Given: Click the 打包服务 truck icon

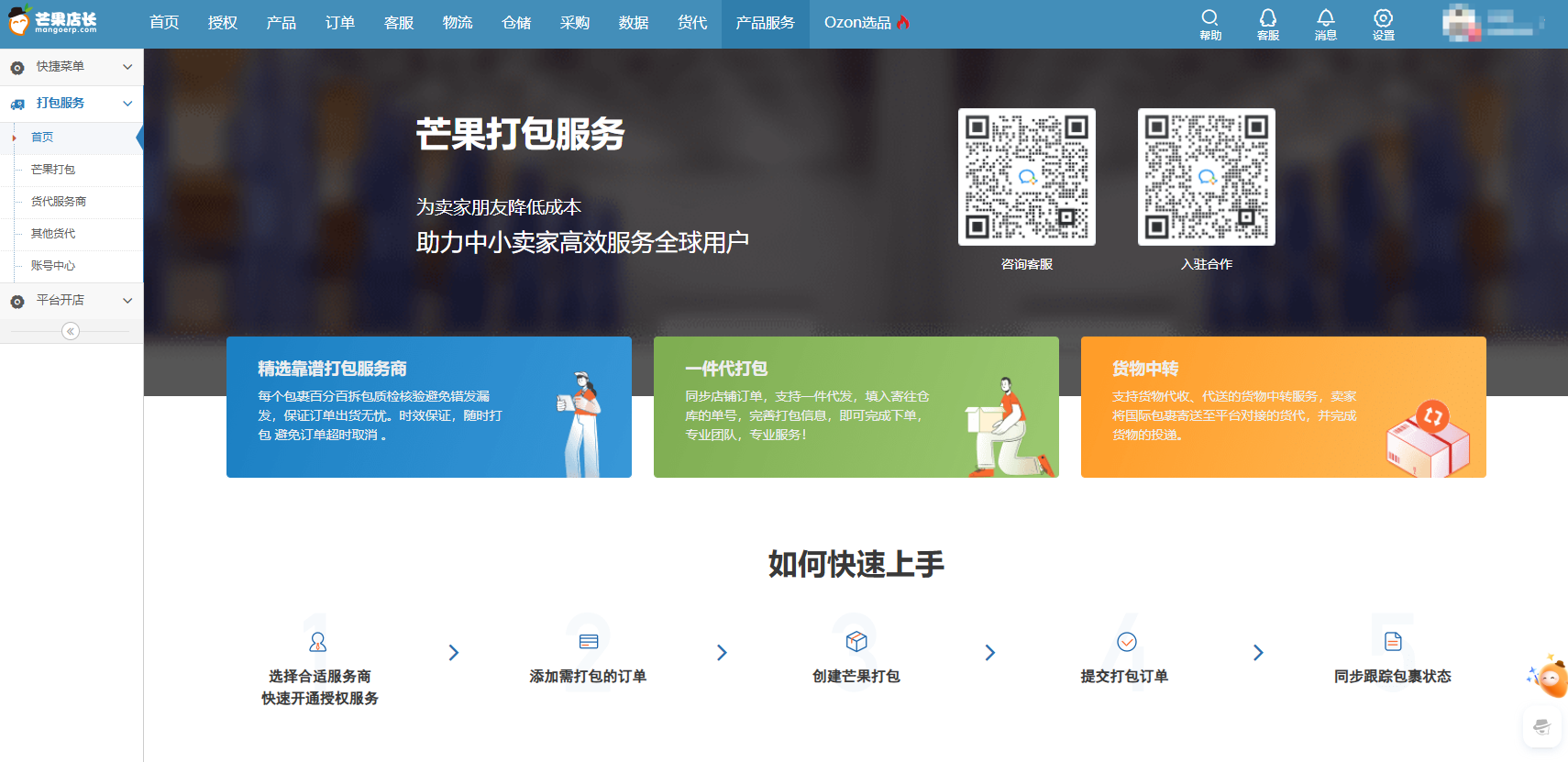Looking at the screenshot, I should [17, 105].
